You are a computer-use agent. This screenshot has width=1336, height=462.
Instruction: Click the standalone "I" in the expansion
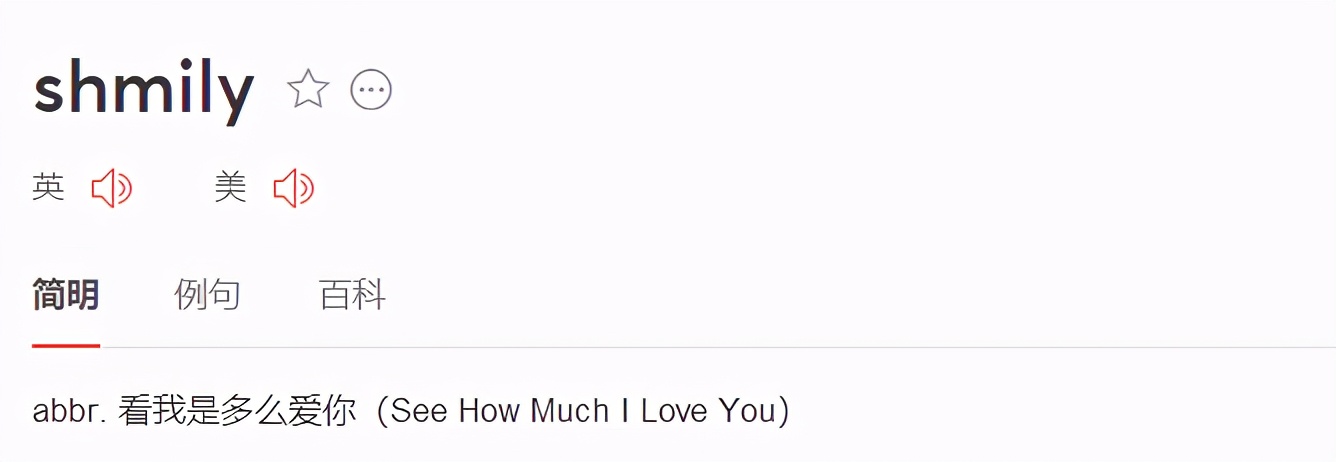pyautogui.click(x=625, y=411)
